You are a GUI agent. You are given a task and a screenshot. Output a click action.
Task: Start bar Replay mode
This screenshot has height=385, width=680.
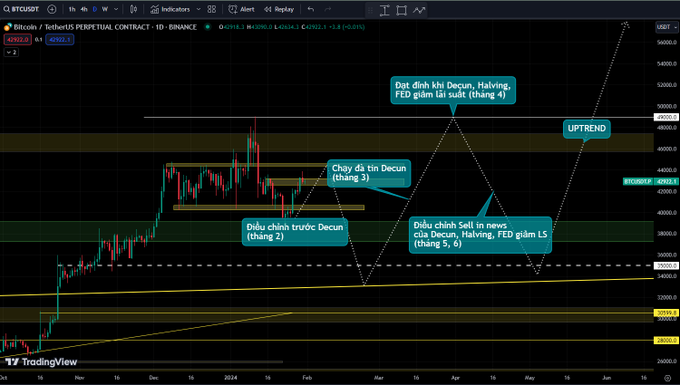[279, 9]
